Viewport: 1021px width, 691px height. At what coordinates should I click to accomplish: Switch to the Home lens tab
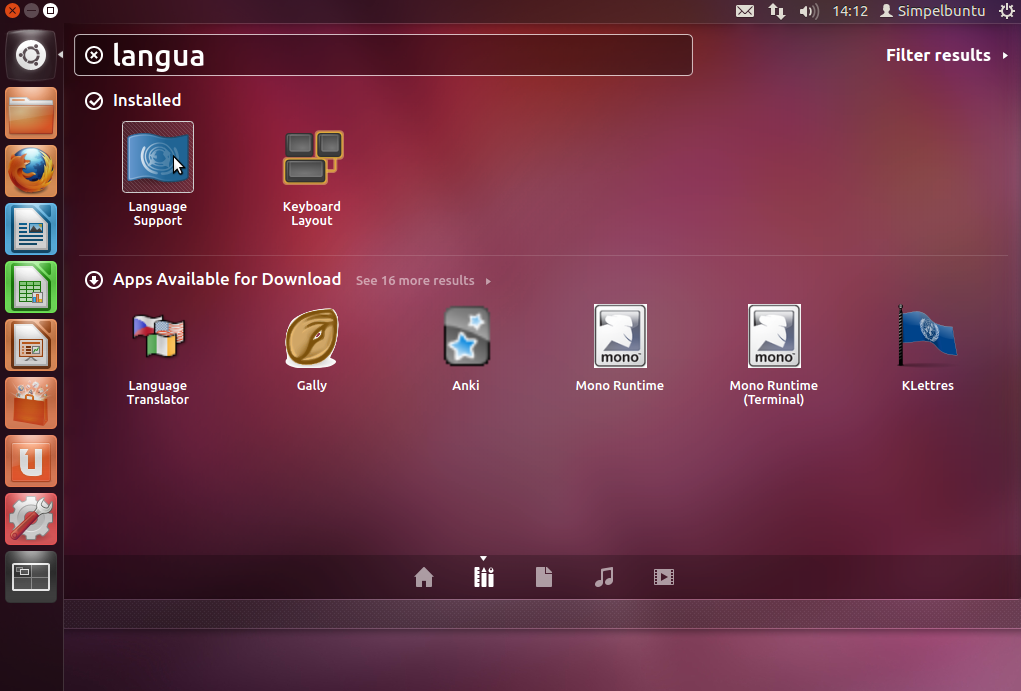[x=424, y=577]
